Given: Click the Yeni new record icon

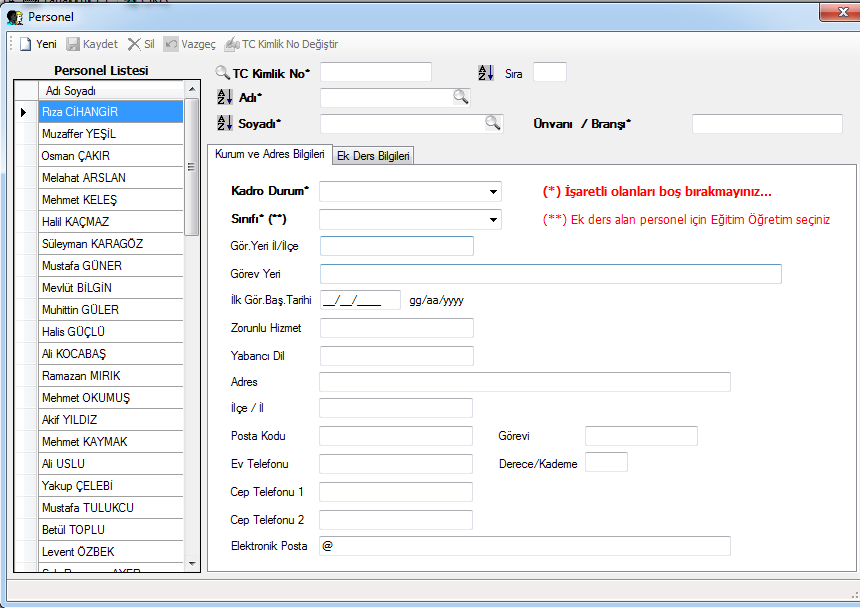Looking at the screenshot, I should click(25, 44).
